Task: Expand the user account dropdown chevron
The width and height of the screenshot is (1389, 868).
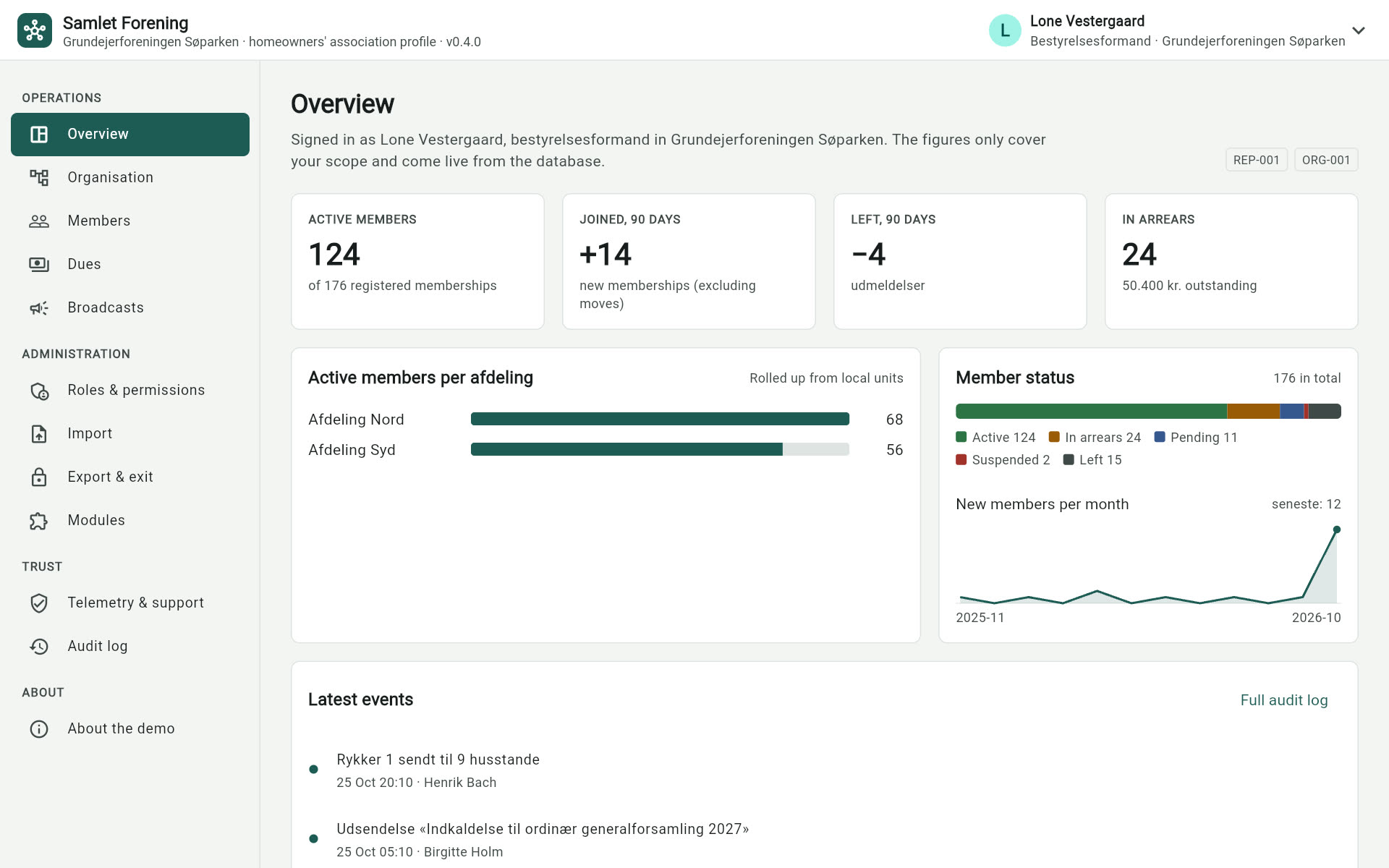Action: point(1359,30)
